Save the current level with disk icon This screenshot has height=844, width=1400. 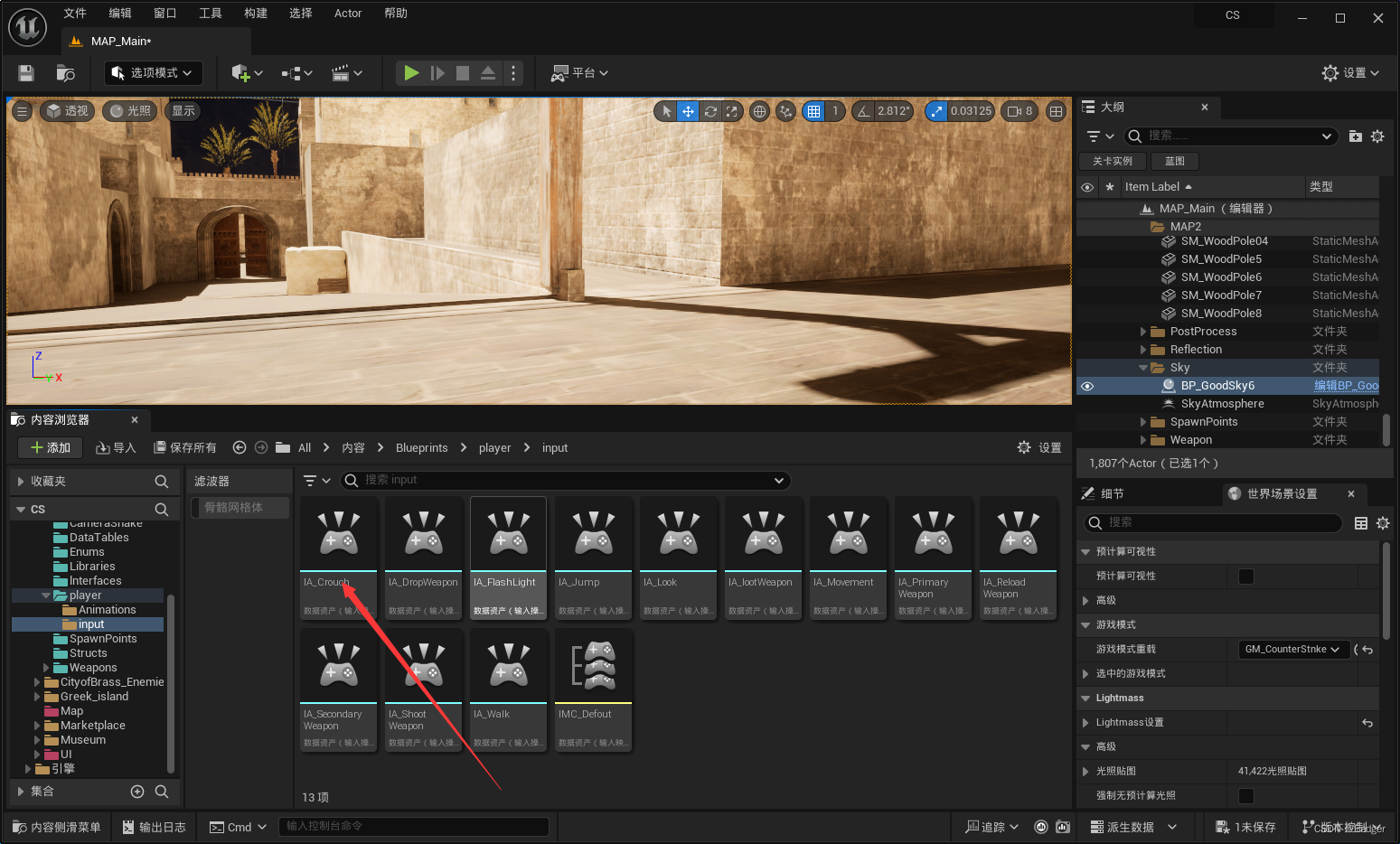coord(26,73)
